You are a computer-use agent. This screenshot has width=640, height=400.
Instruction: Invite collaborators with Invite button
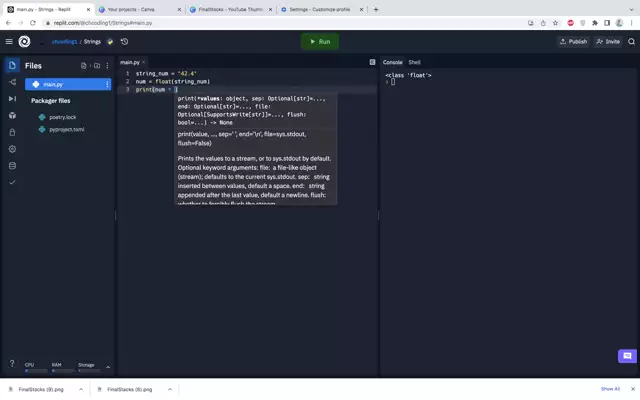(x=608, y=42)
